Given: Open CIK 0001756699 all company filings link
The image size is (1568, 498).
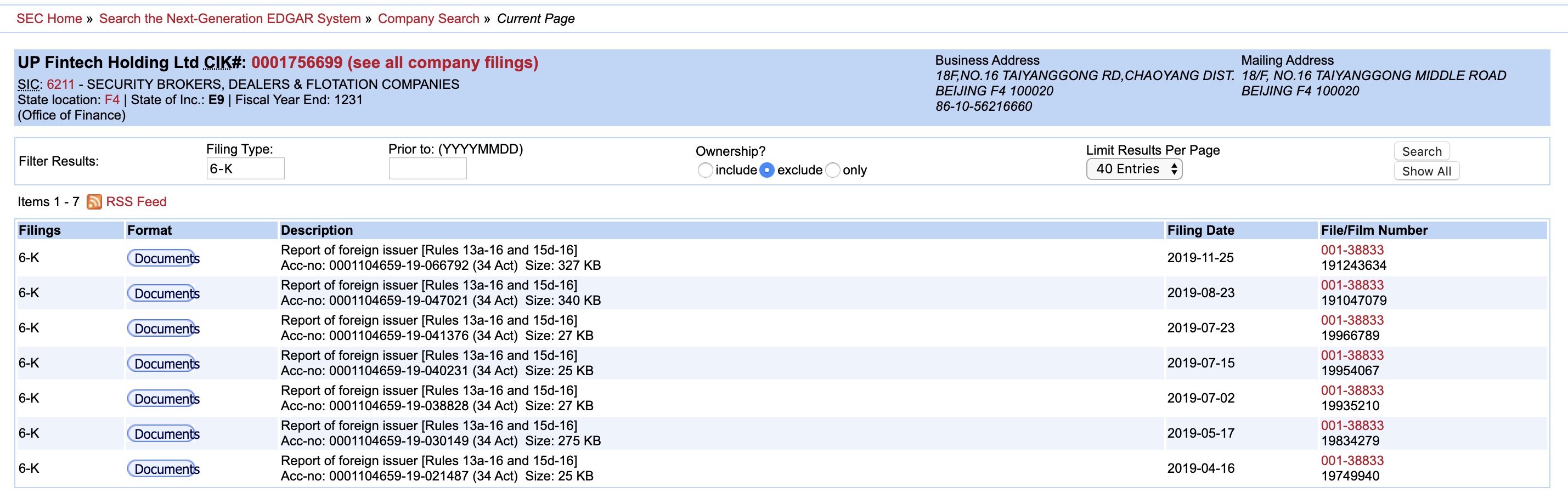Looking at the screenshot, I should (394, 63).
